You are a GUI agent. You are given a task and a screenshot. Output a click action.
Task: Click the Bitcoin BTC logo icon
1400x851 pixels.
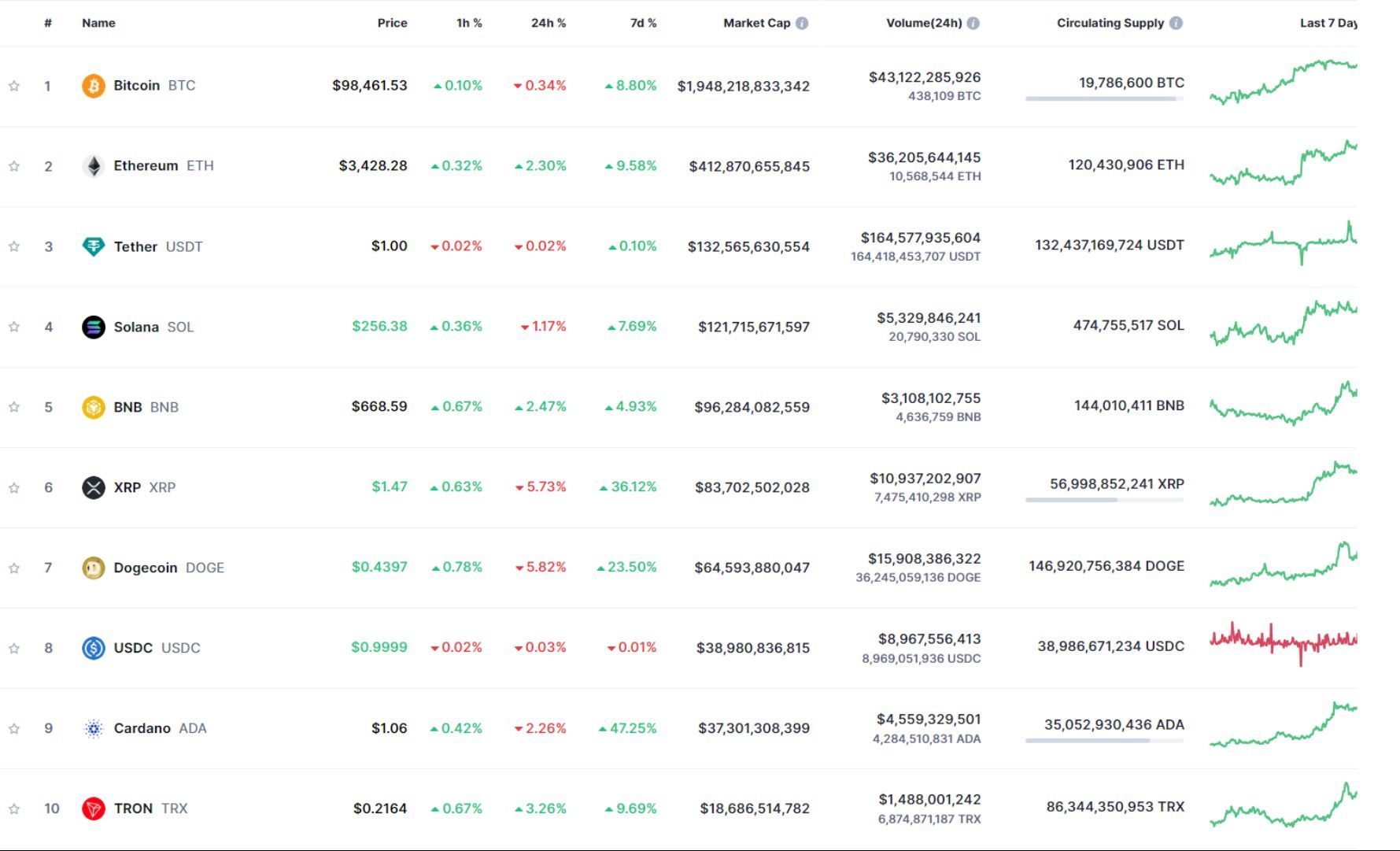point(92,85)
